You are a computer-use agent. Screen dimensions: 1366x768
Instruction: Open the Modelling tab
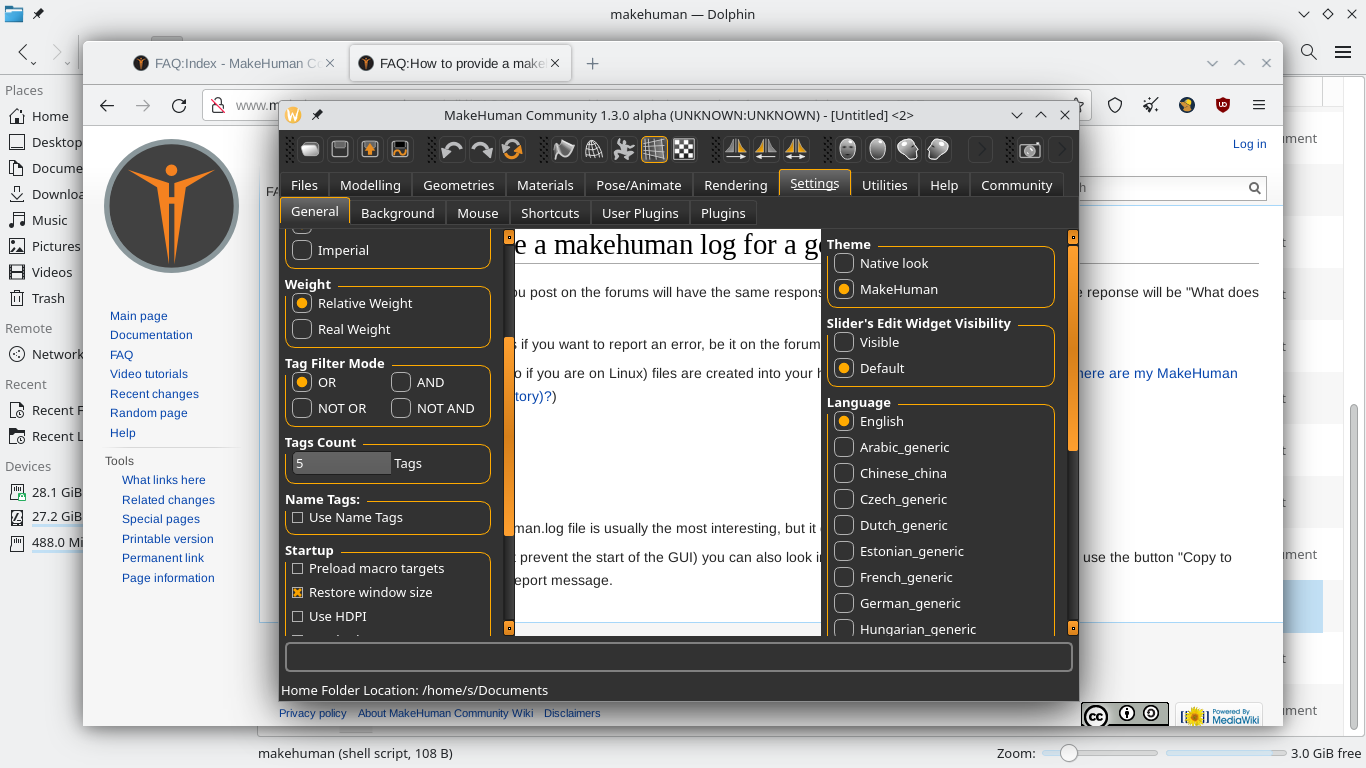coord(370,185)
